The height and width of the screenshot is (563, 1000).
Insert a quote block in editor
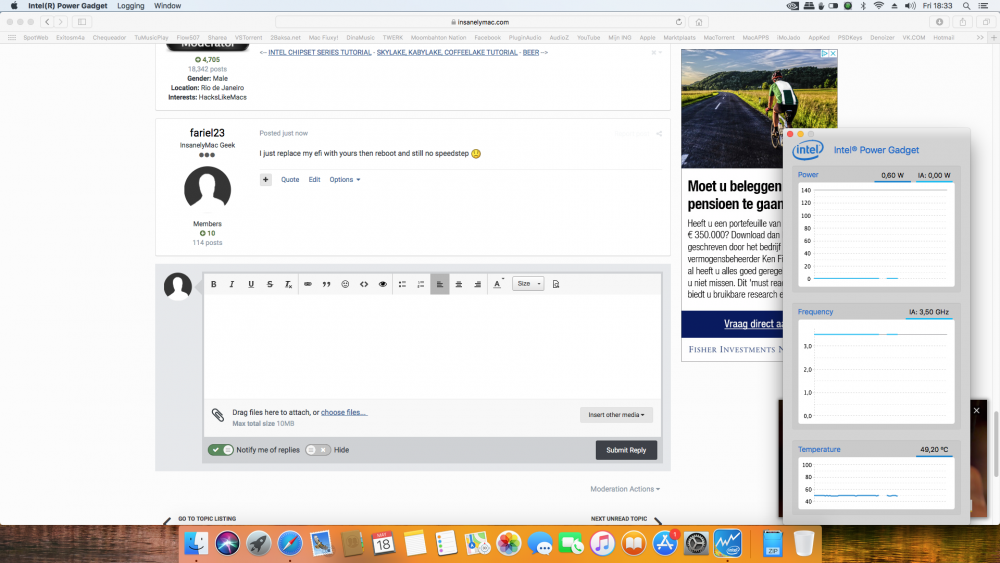(327, 284)
